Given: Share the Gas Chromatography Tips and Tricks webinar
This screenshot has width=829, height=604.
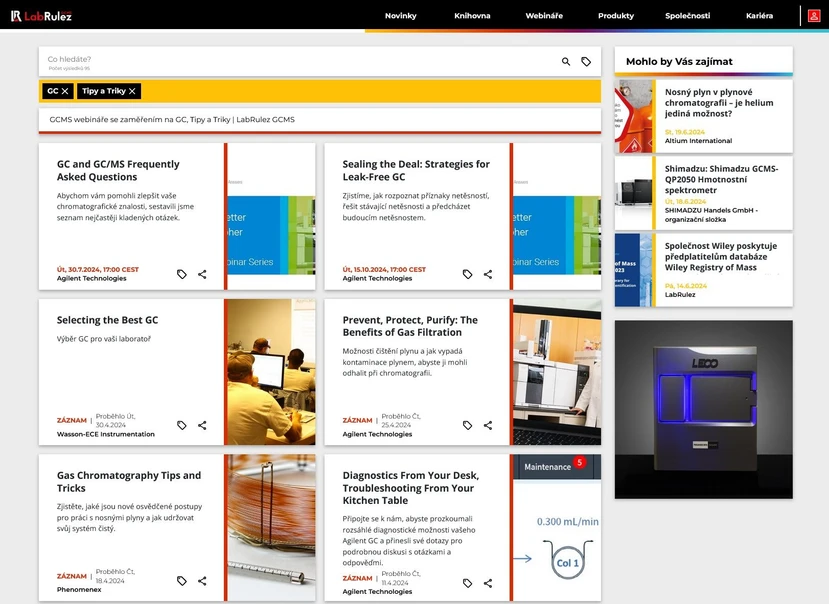Looking at the screenshot, I should click(x=202, y=581).
